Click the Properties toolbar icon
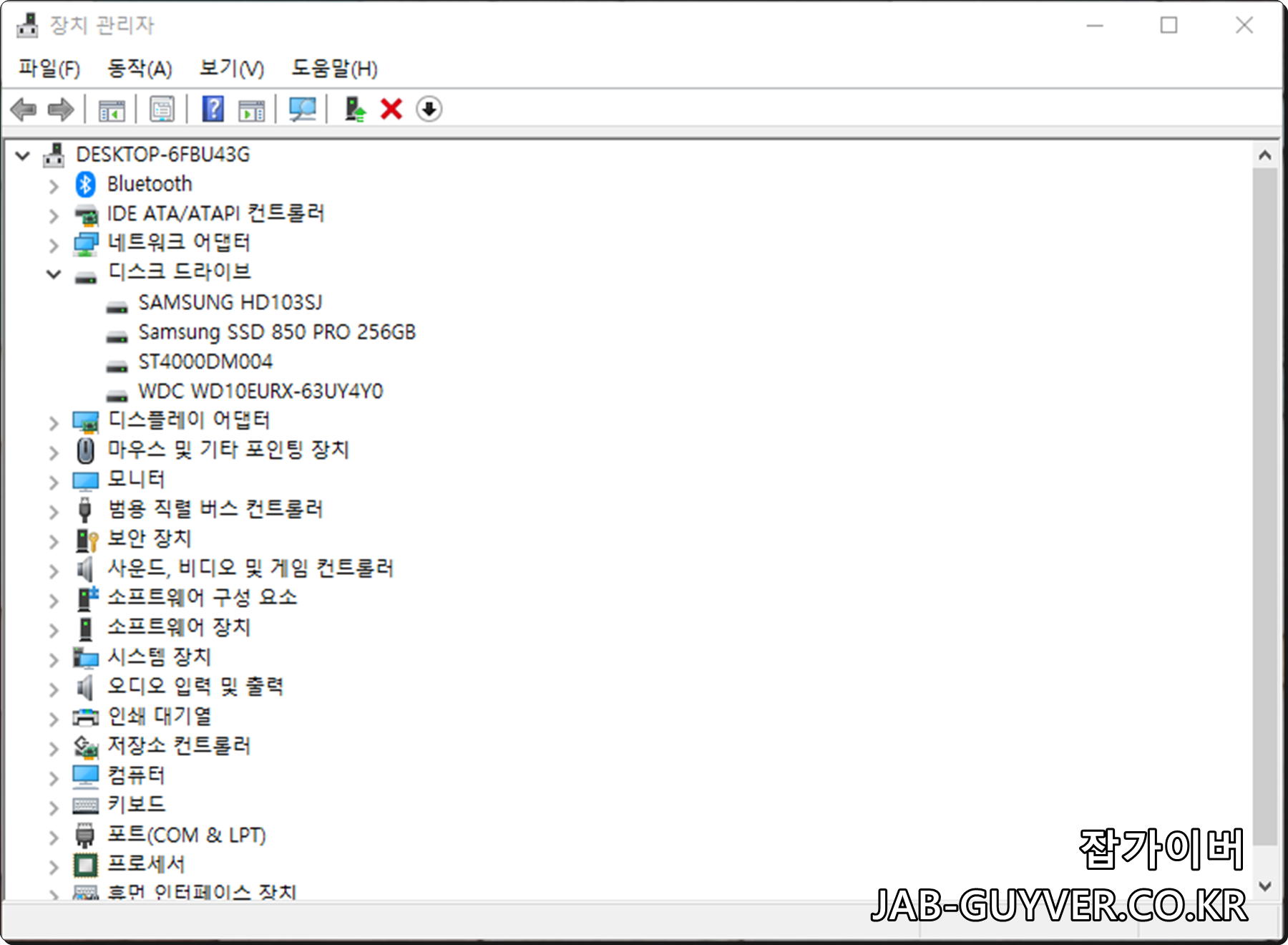The image size is (1288, 945). [x=162, y=109]
